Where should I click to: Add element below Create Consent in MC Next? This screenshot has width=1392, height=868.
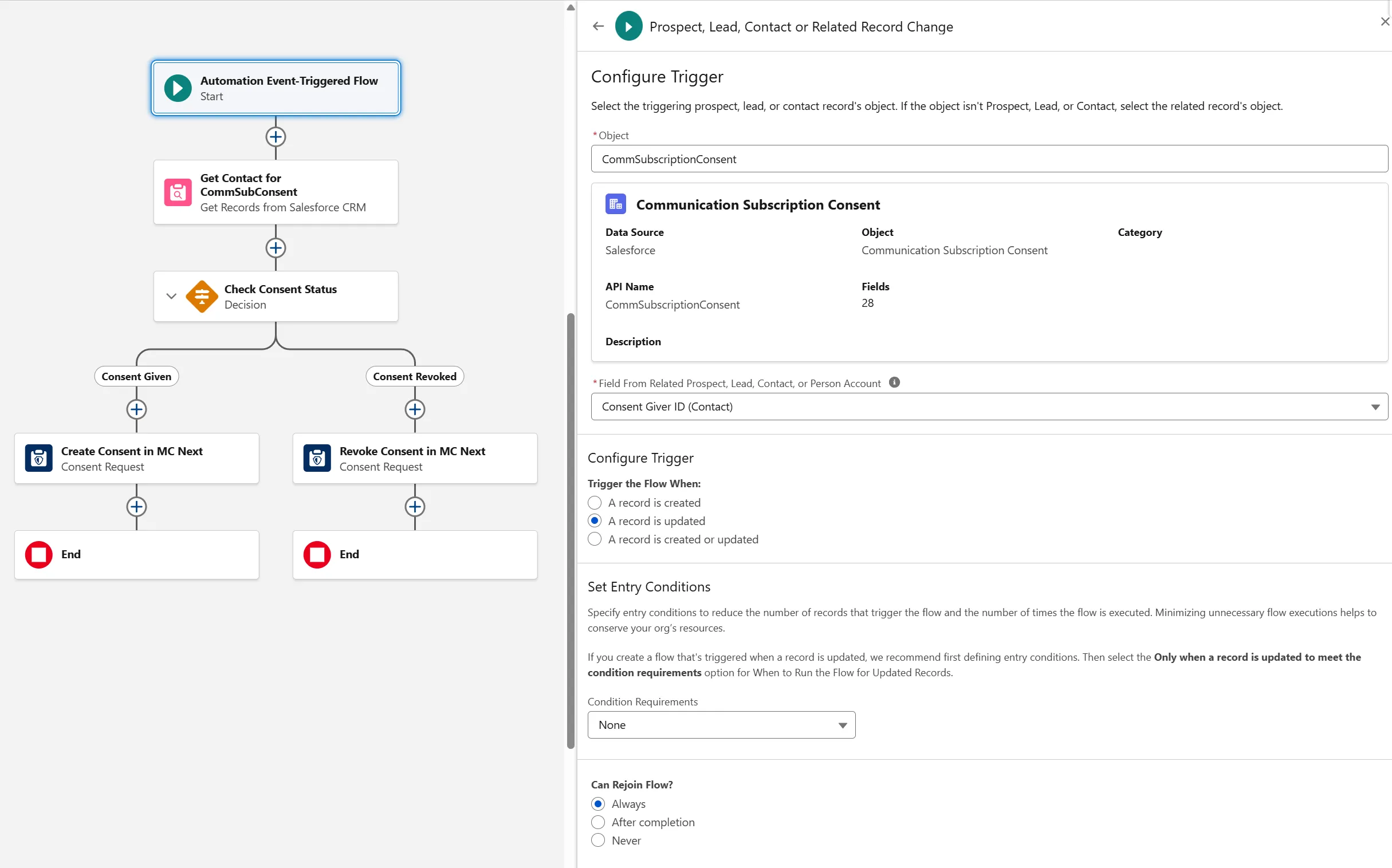[136, 506]
